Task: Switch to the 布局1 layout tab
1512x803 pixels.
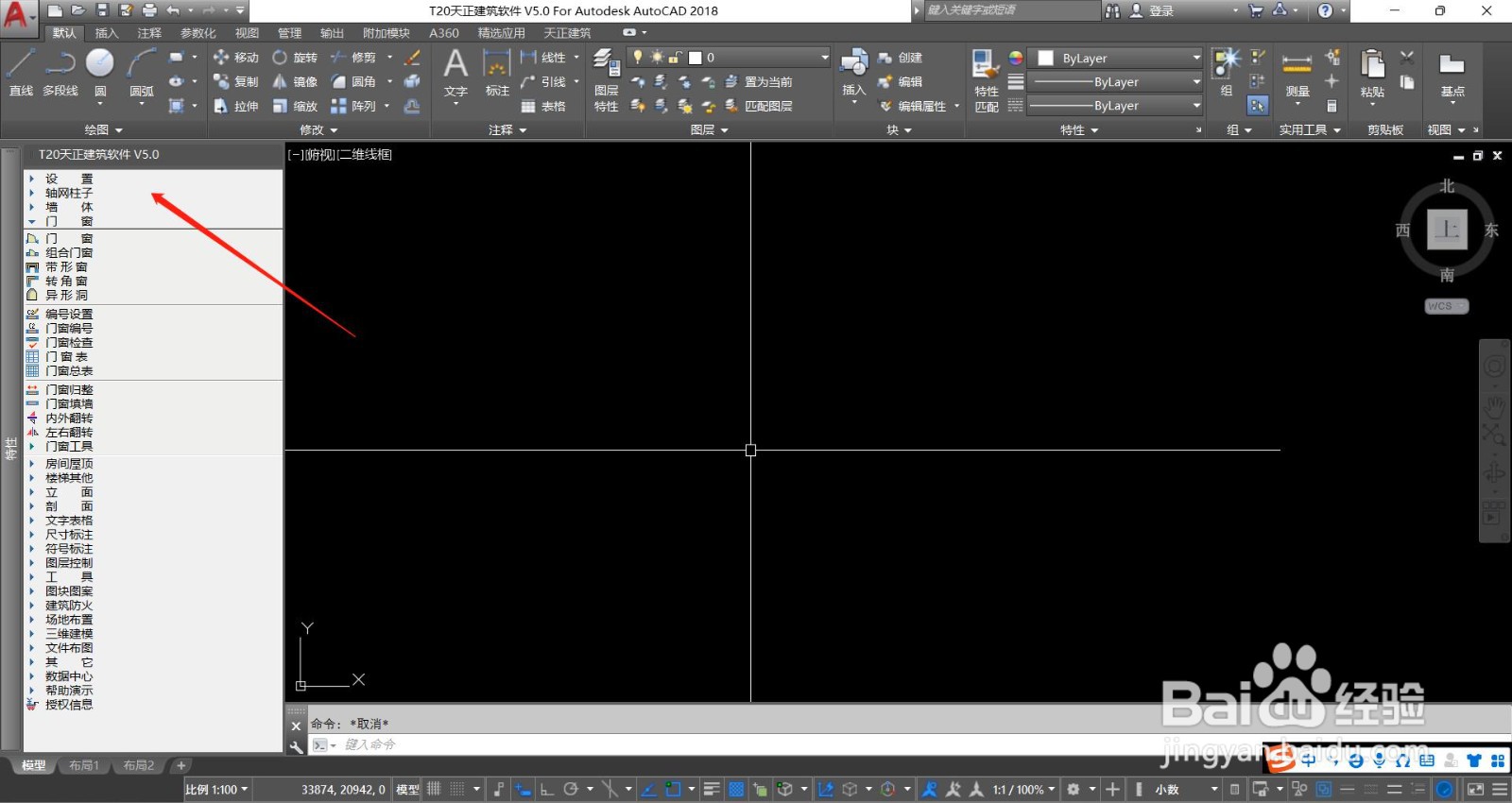Action: (83, 765)
